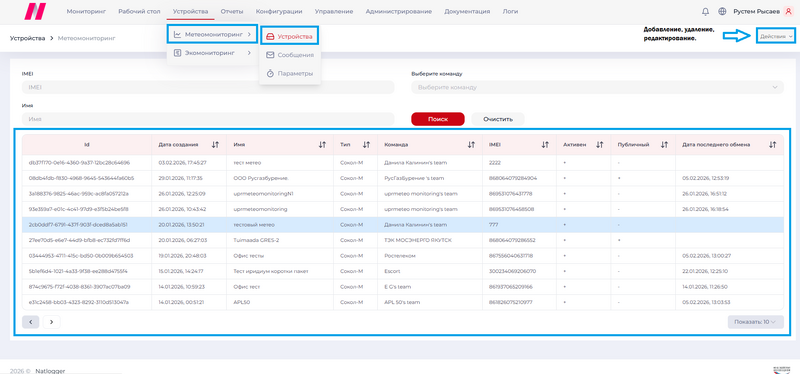Viewport: 800px width, 374px height.
Task: Focus the Имя filter field
Action: (208, 118)
